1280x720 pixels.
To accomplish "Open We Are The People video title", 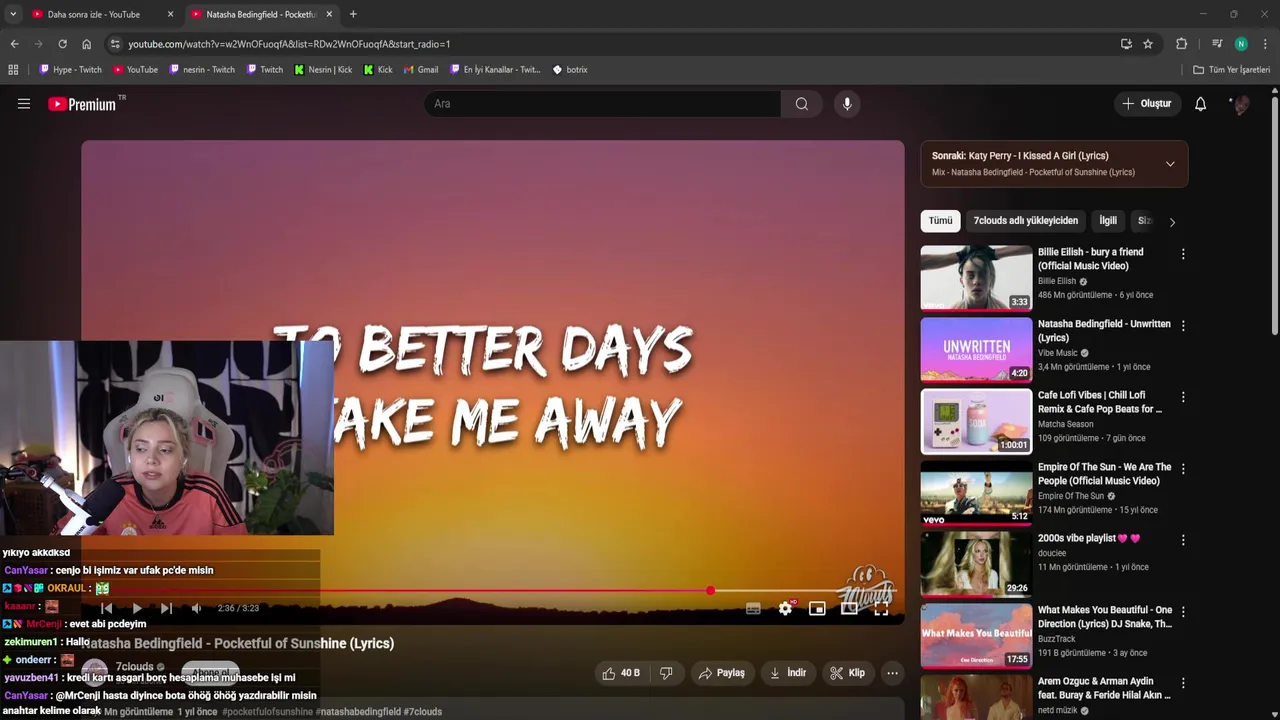I will (x=1104, y=474).
